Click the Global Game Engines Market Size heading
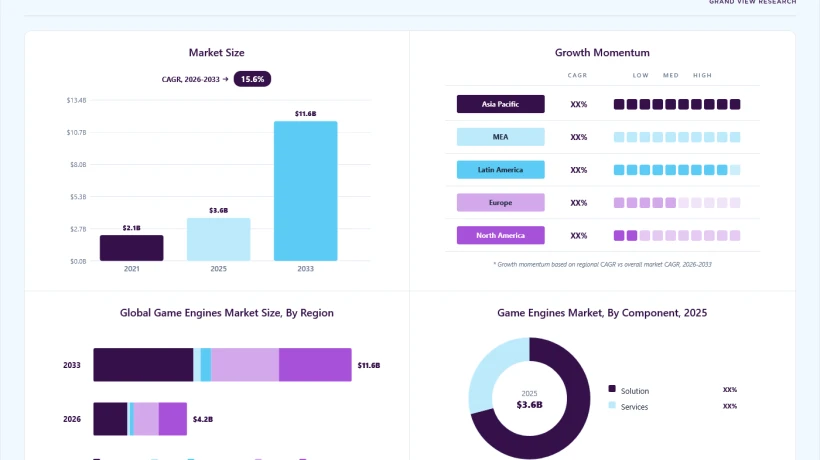The width and height of the screenshot is (820, 460). 226,313
